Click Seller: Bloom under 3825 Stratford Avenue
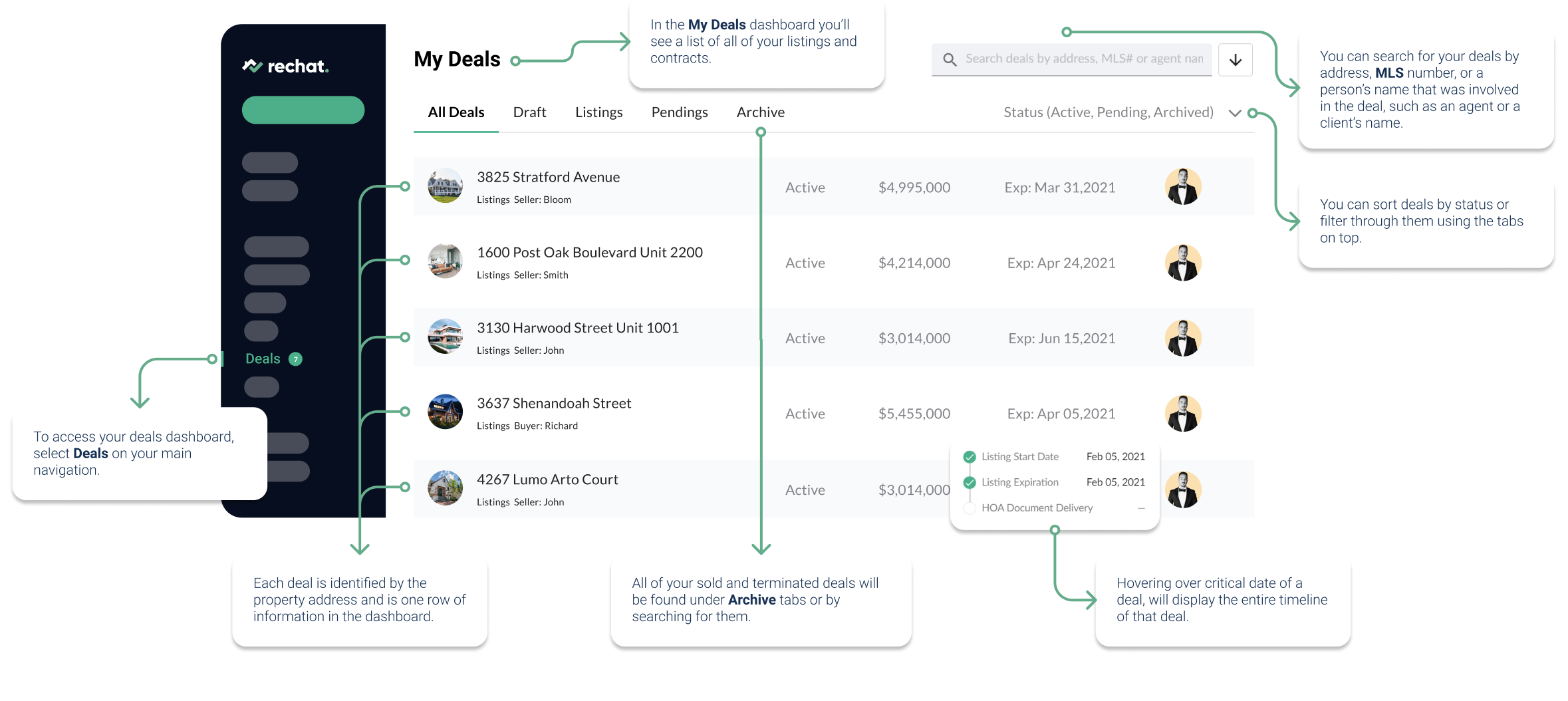 coord(542,200)
